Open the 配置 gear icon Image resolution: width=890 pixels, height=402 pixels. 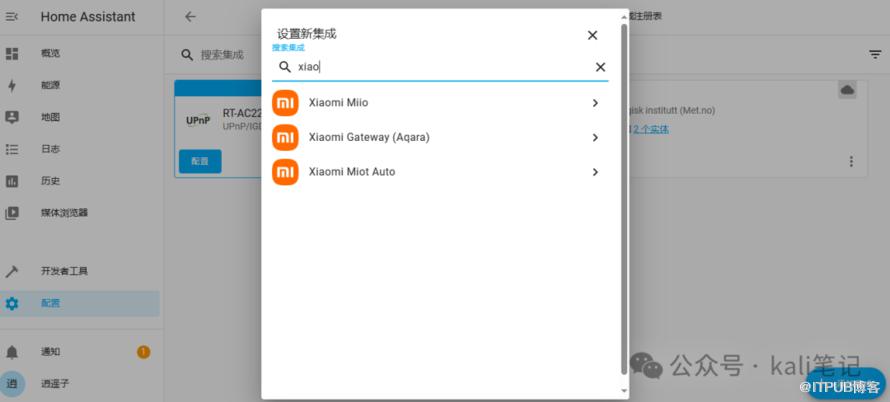tap(12, 304)
